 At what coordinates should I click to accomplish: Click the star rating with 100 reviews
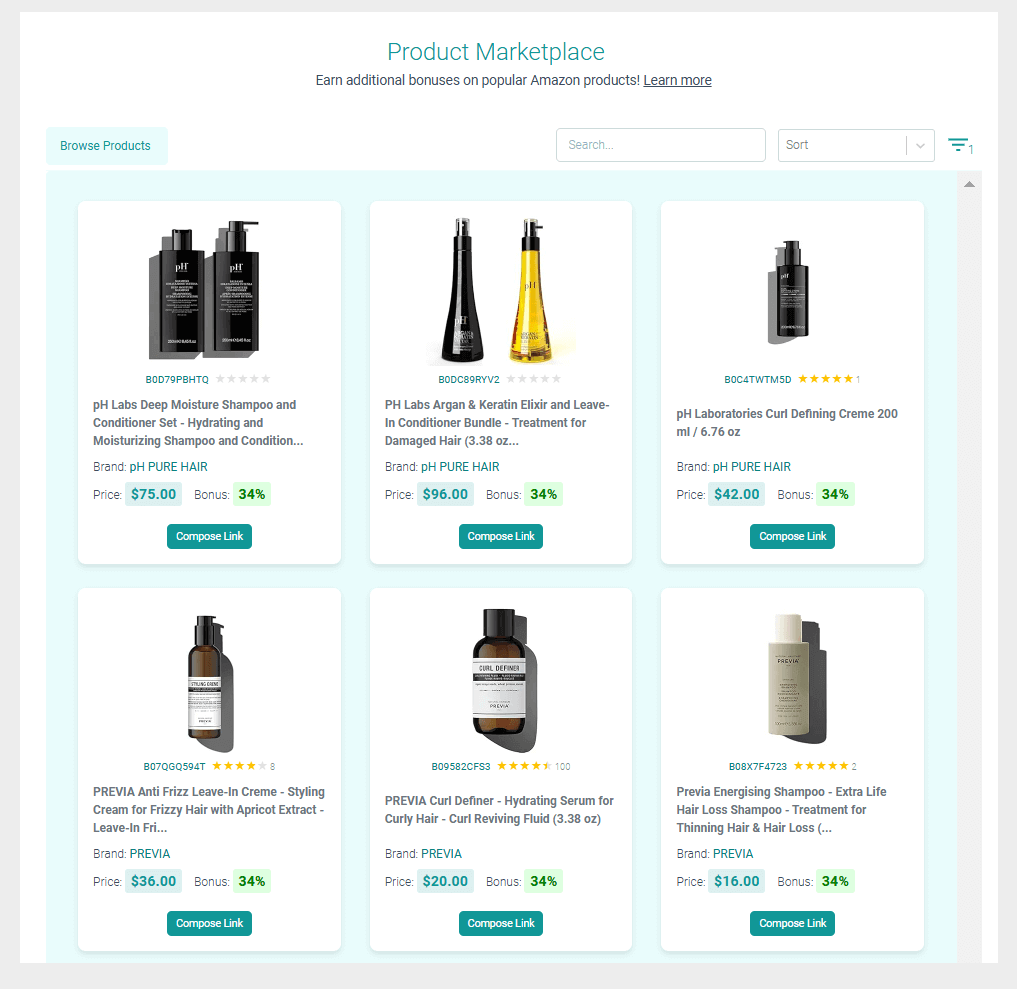(524, 766)
